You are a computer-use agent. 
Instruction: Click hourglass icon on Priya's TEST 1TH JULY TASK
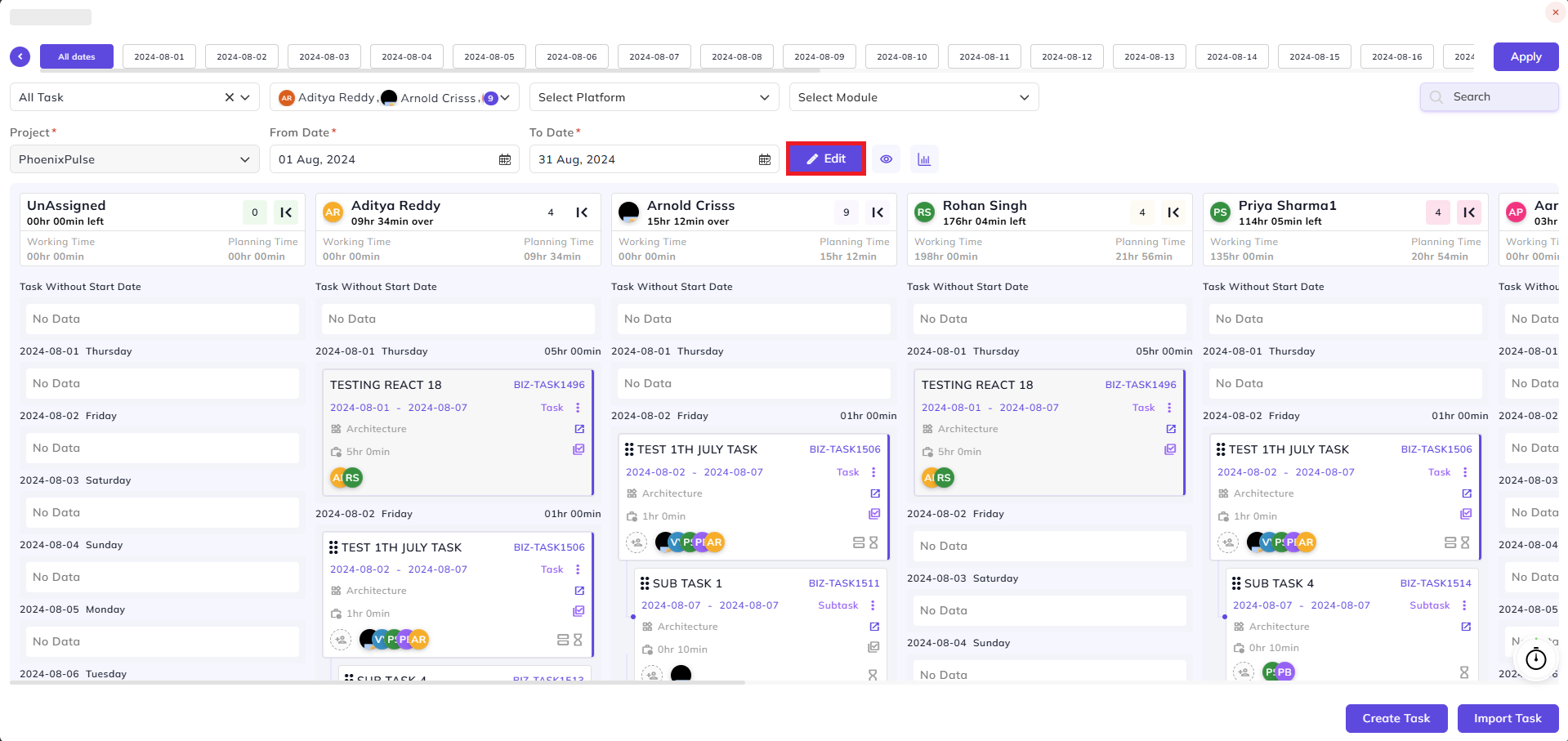coord(1465,542)
